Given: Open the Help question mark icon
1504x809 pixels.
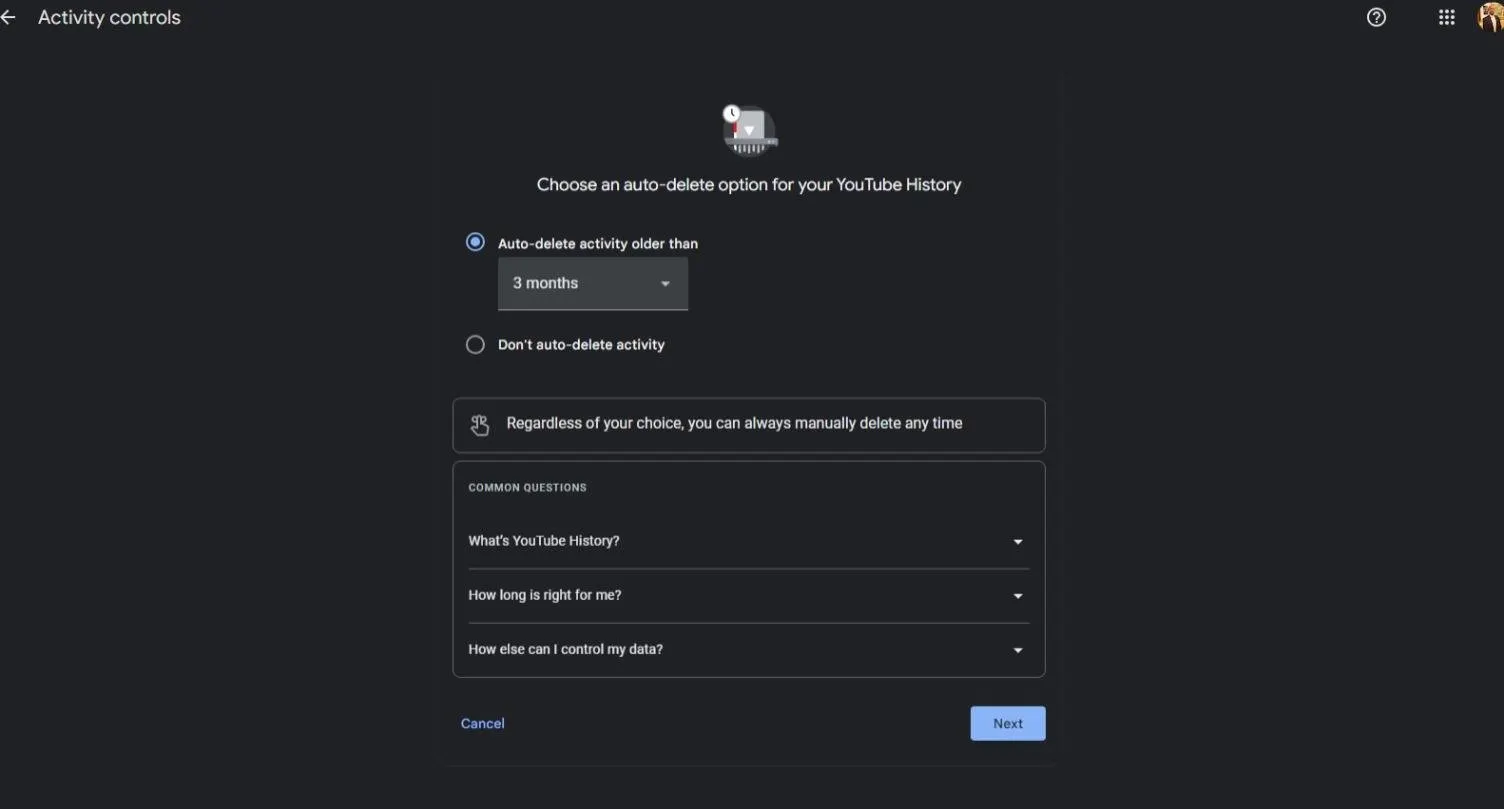Looking at the screenshot, I should coord(1376,17).
